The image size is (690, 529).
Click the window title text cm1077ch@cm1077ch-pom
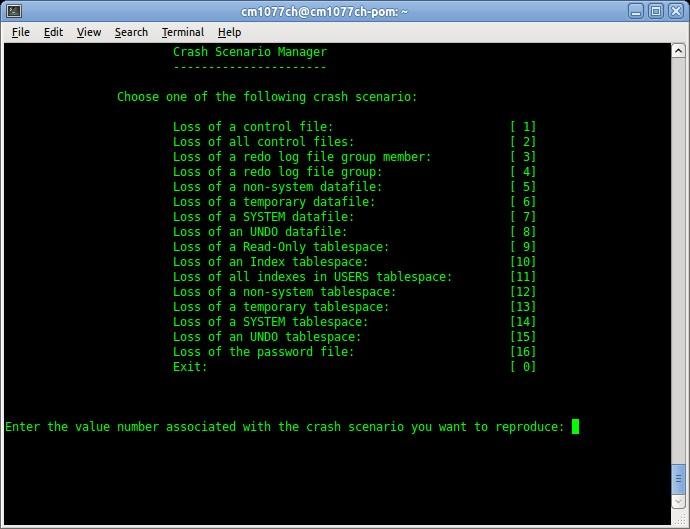coord(345,11)
